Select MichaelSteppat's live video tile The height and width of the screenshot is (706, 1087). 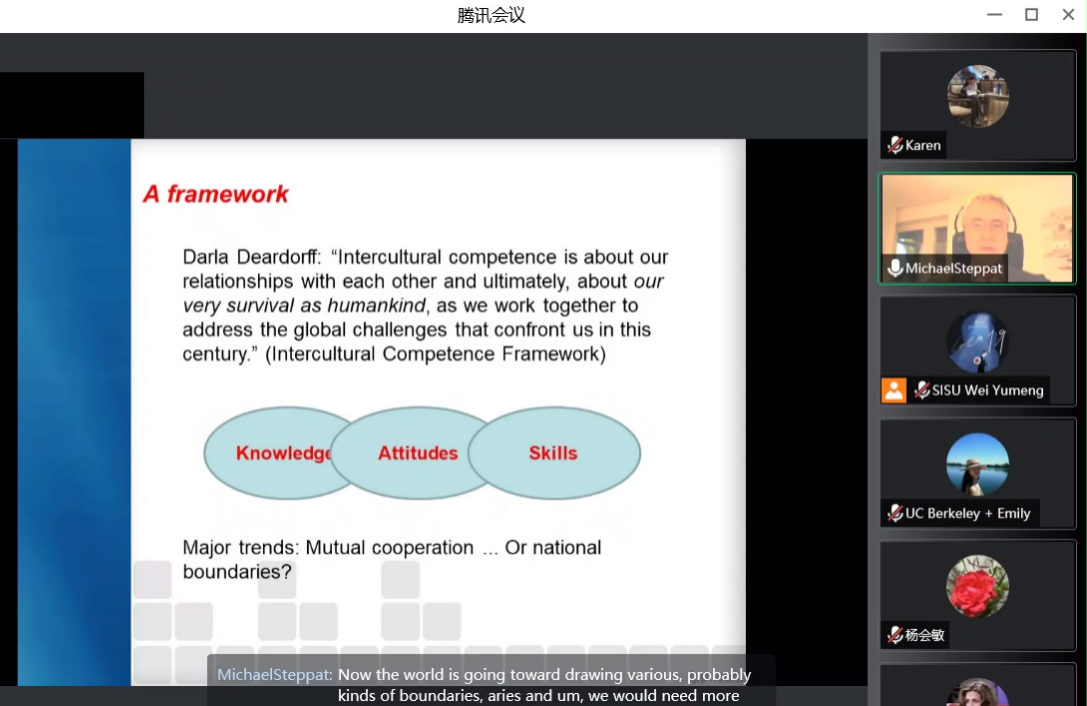(x=977, y=228)
